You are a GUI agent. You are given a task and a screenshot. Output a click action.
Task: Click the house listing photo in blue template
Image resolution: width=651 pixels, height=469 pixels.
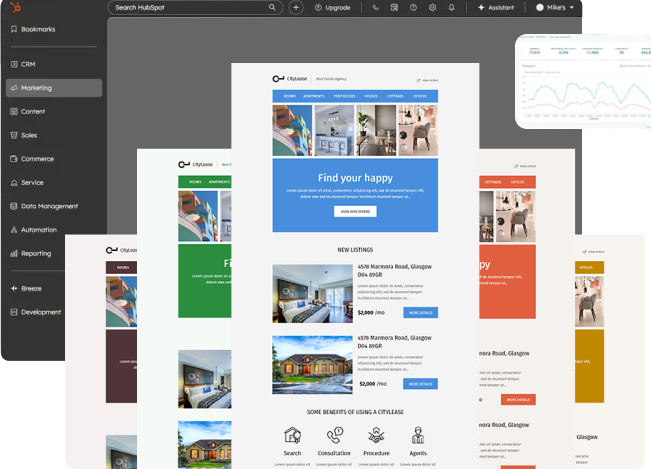pyautogui.click(x=313, y=365)
